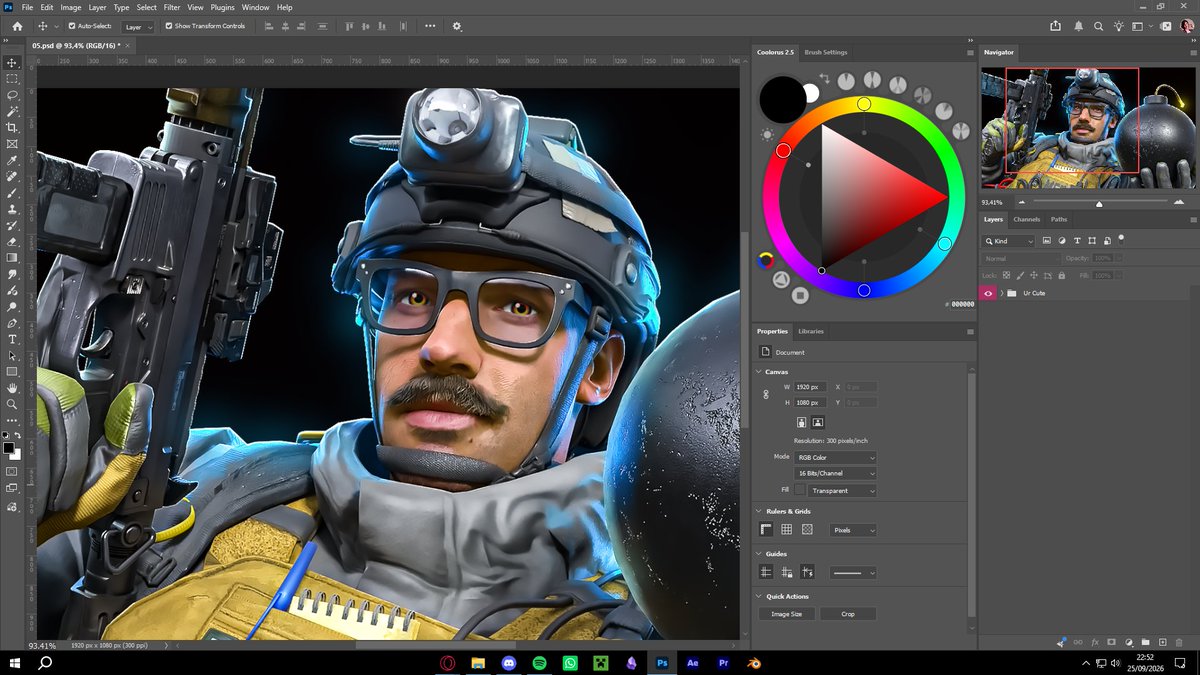Image resolution: width=1200 pixels, height=675 pixels.
Task: Open the Filter menu
Action: click(x=172, y=7)
